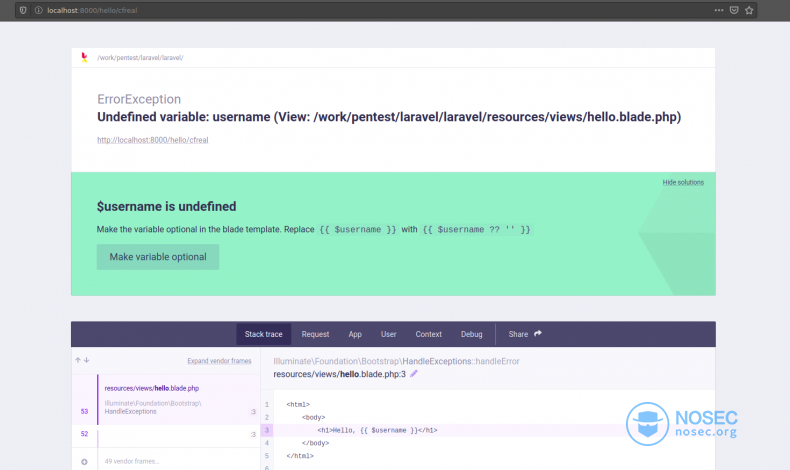Screen dimensions: 790x470
Task: Switch to the Debug tab
Action: pyautogui.click(x=472, y=334)
